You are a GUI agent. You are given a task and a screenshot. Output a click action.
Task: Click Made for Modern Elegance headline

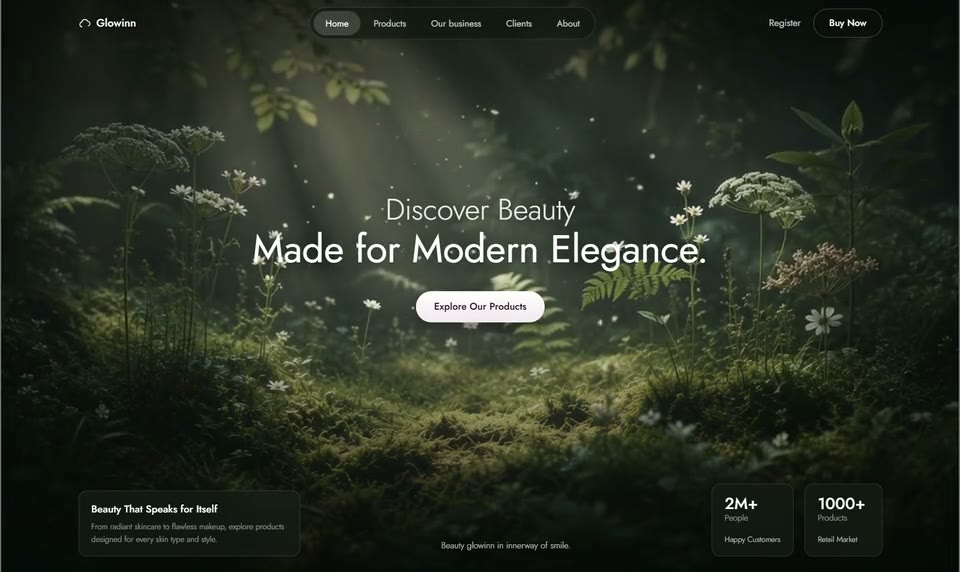(x=479, y=249)
